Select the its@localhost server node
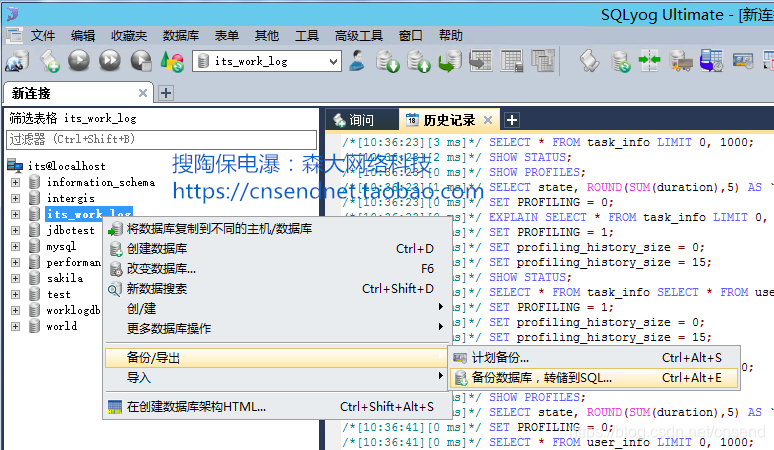Image resolution: width=774 pixels, height=450 pixels. 66,166
